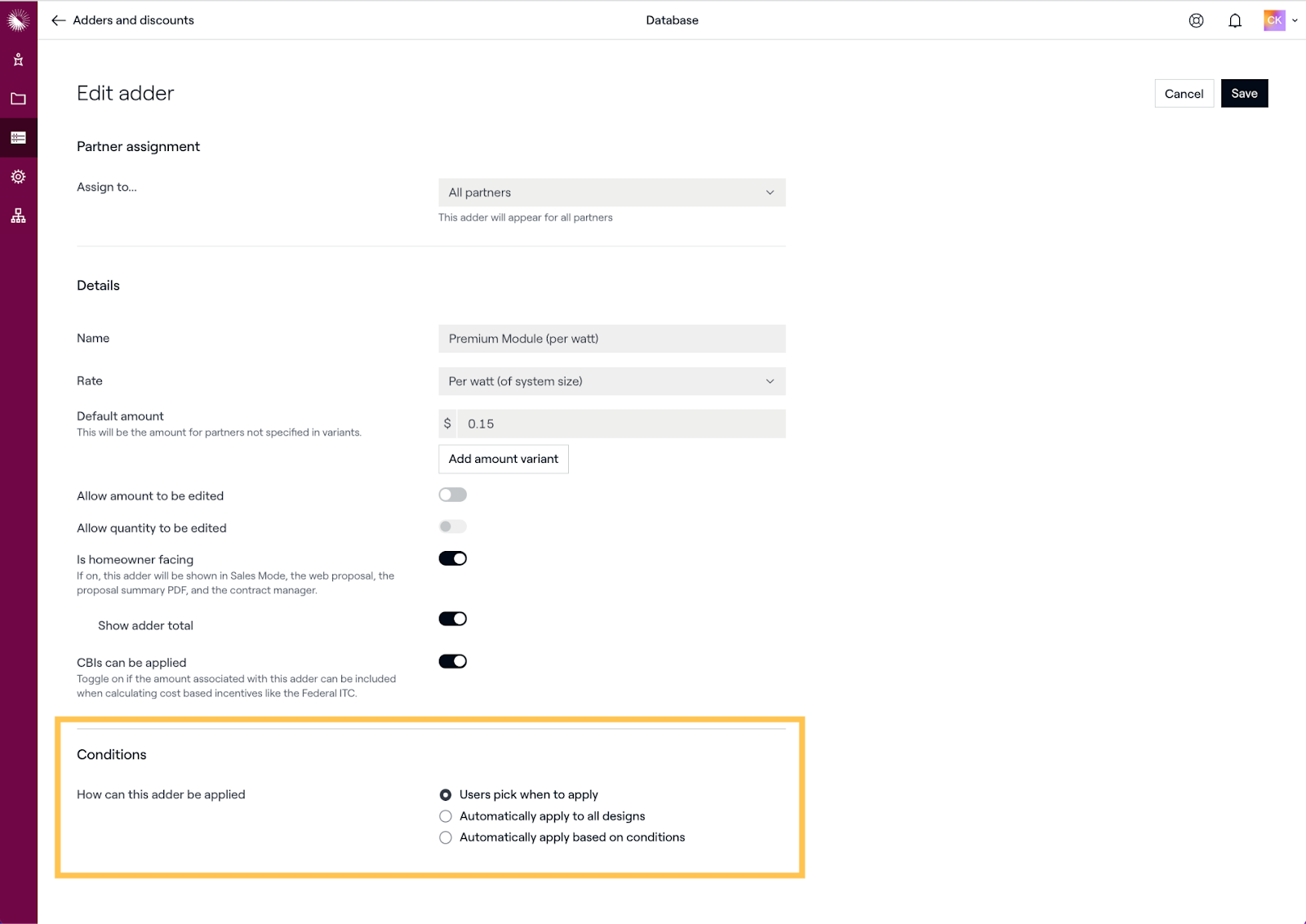
Task: Choose Automatically apply based on conditions
Action: pos(446,837)
